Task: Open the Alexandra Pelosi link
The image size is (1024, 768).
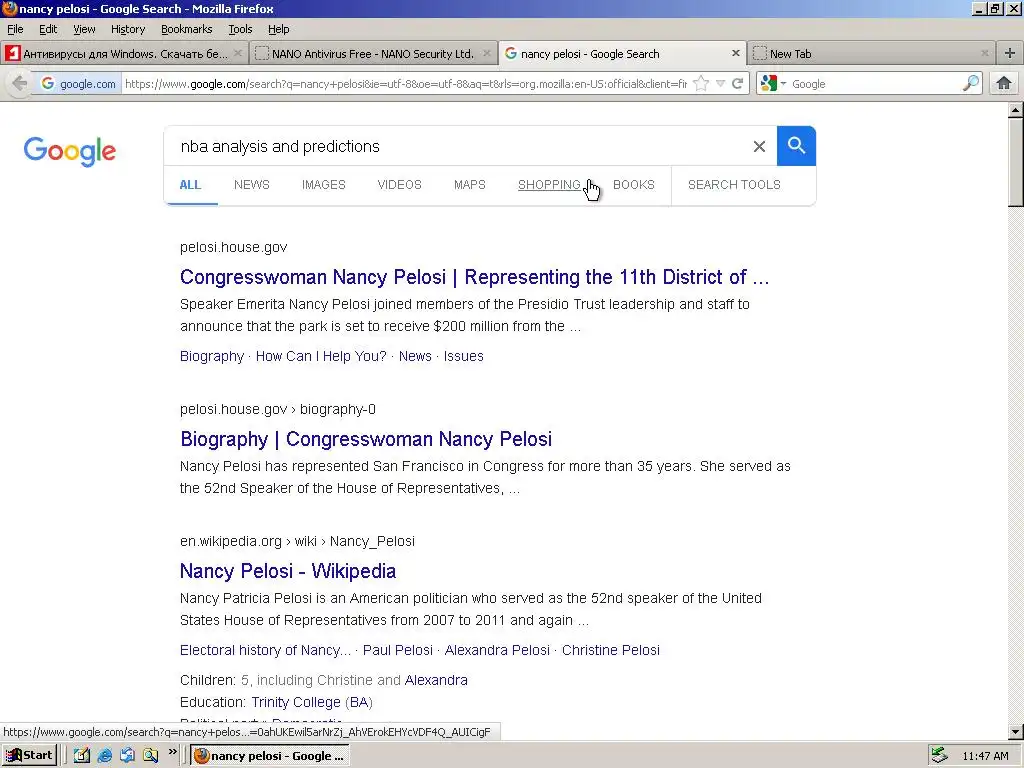Action: [497, 650]
